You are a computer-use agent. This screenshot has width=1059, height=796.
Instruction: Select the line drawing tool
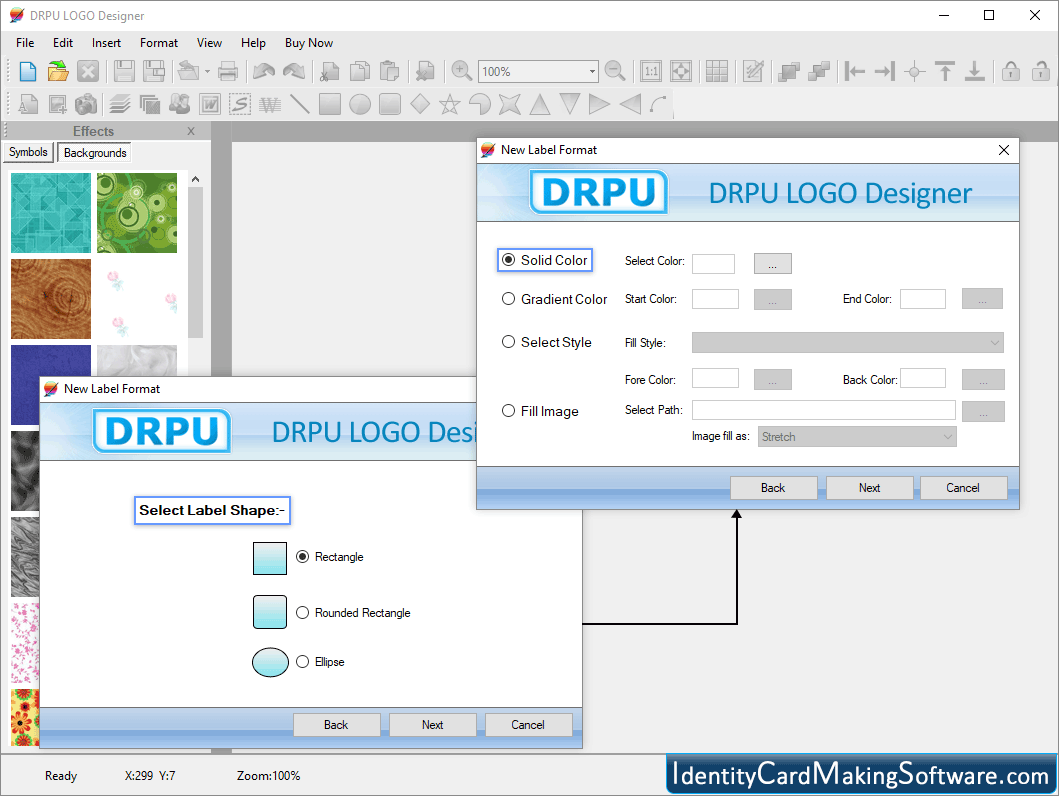pos(300,104)
